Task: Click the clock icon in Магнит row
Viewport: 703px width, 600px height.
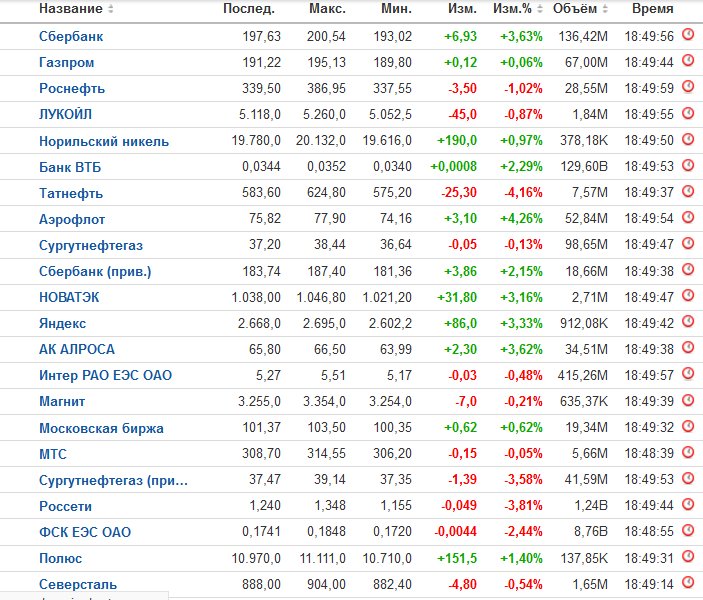Action: coord(688,399)
